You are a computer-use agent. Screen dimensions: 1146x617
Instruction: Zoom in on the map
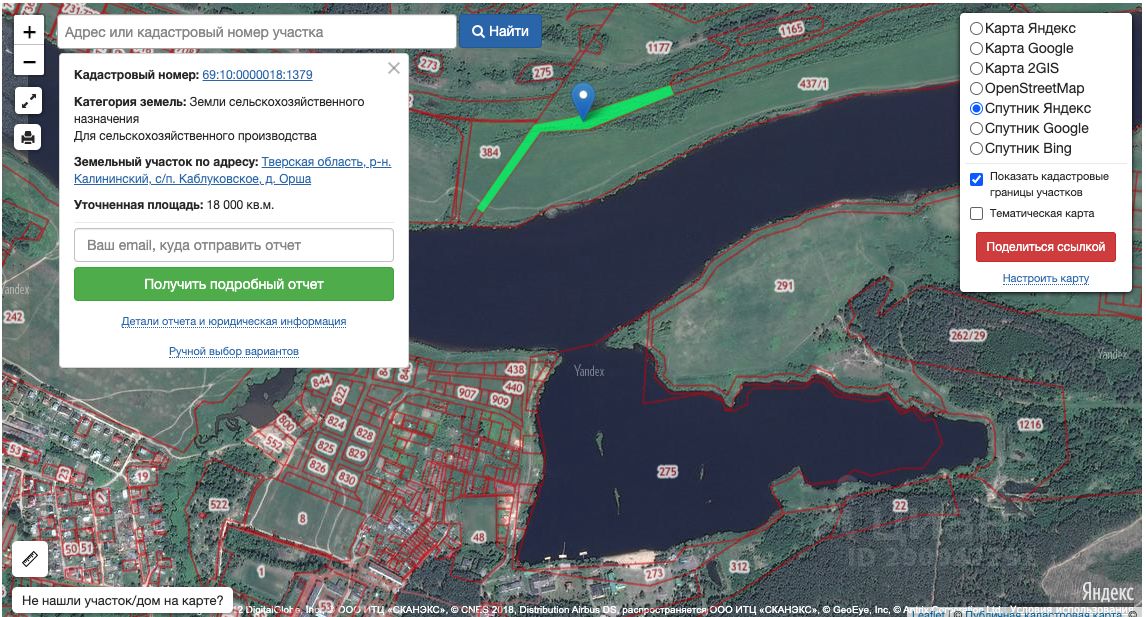[x=29, y=31]
